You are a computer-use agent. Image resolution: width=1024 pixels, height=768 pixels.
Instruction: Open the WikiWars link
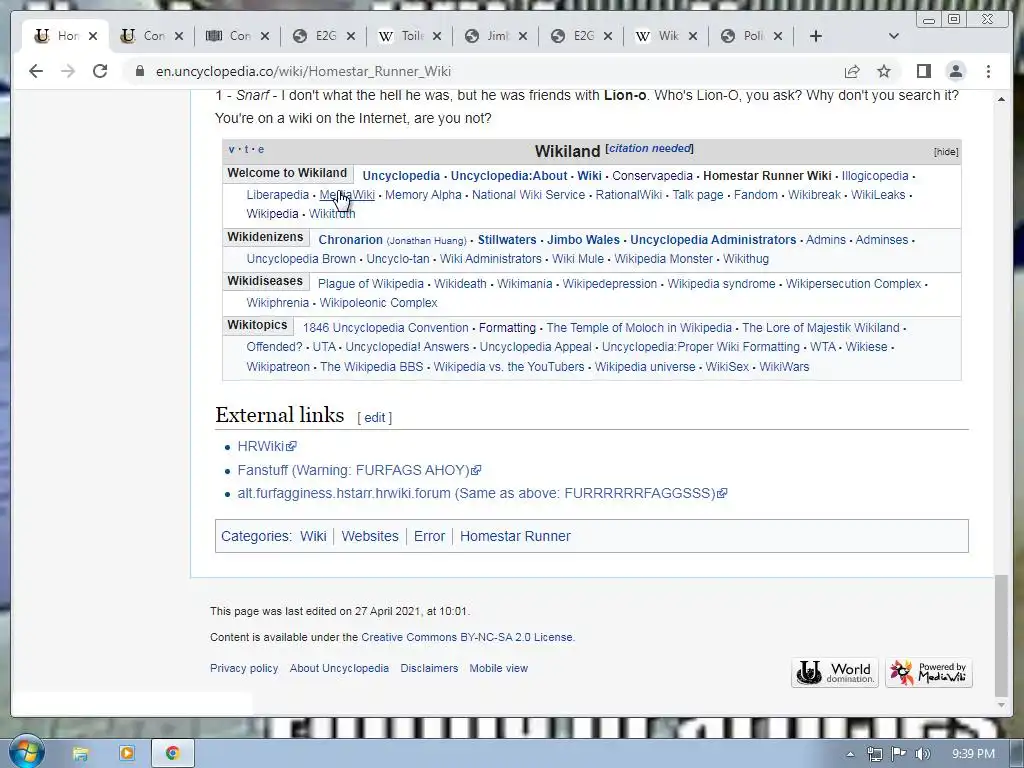[784, 366]
